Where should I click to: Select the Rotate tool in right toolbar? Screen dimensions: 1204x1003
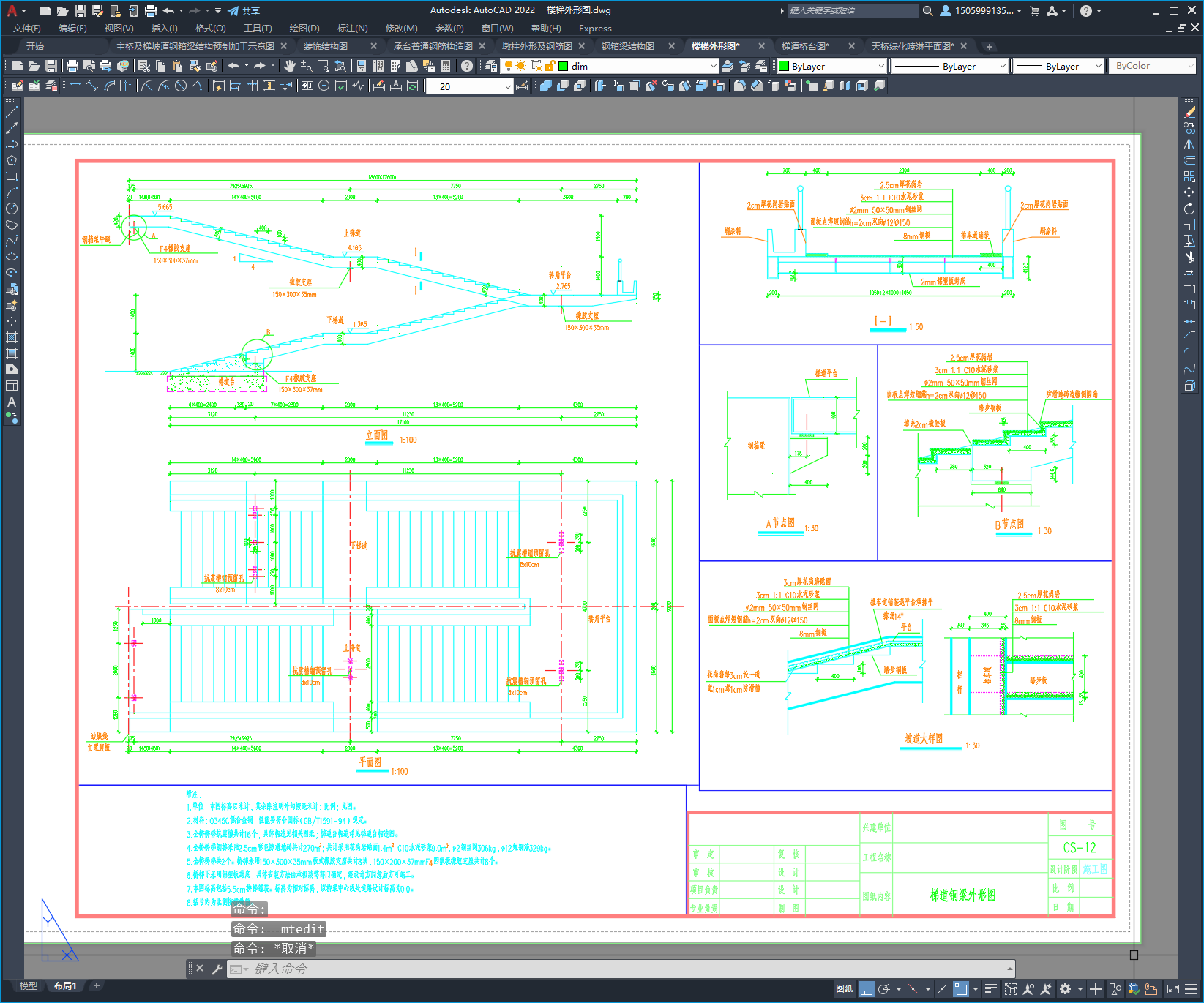point(1189,209)
